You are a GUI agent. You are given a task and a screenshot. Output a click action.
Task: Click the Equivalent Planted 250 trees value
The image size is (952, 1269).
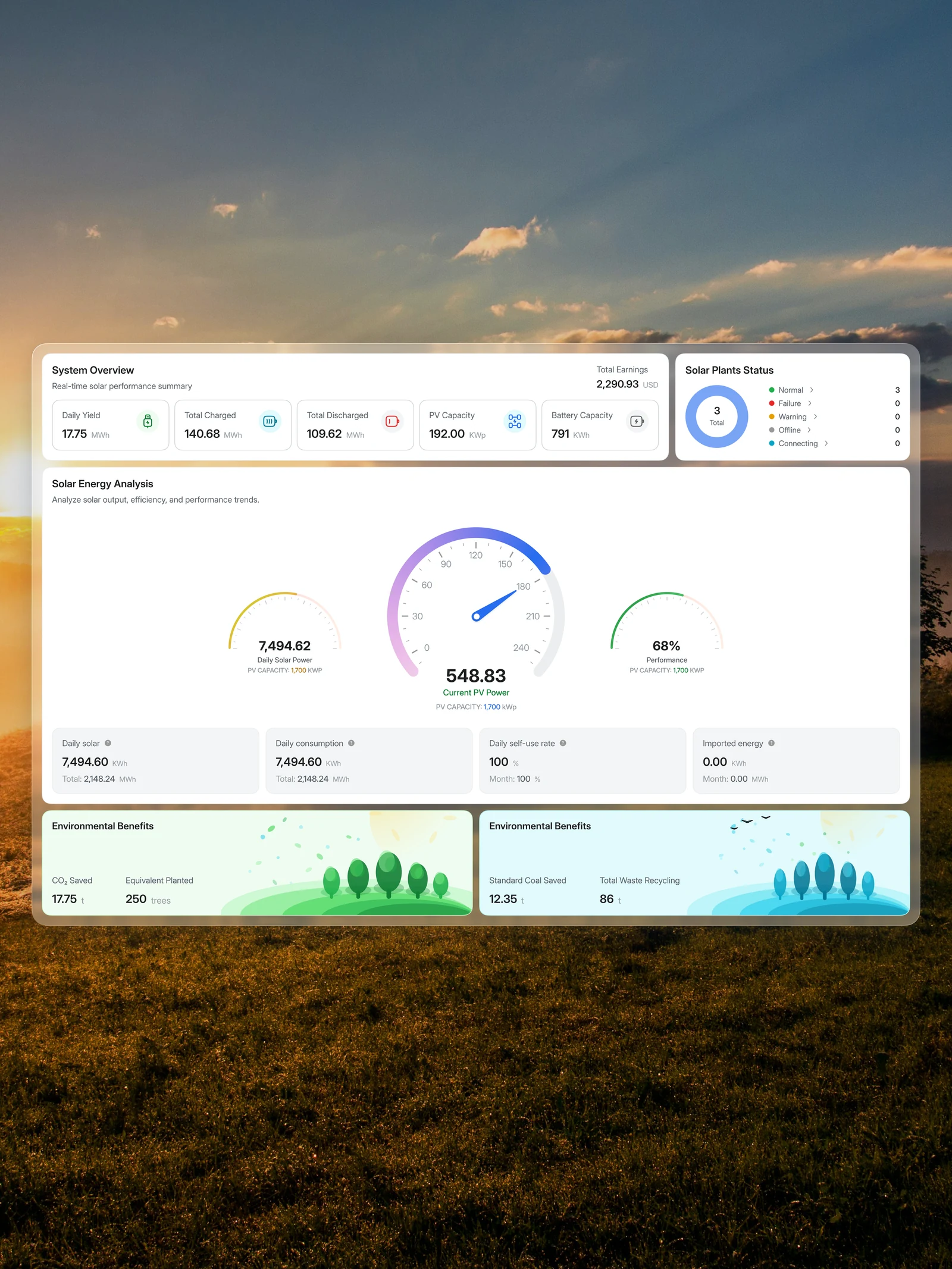coord(148,899)
